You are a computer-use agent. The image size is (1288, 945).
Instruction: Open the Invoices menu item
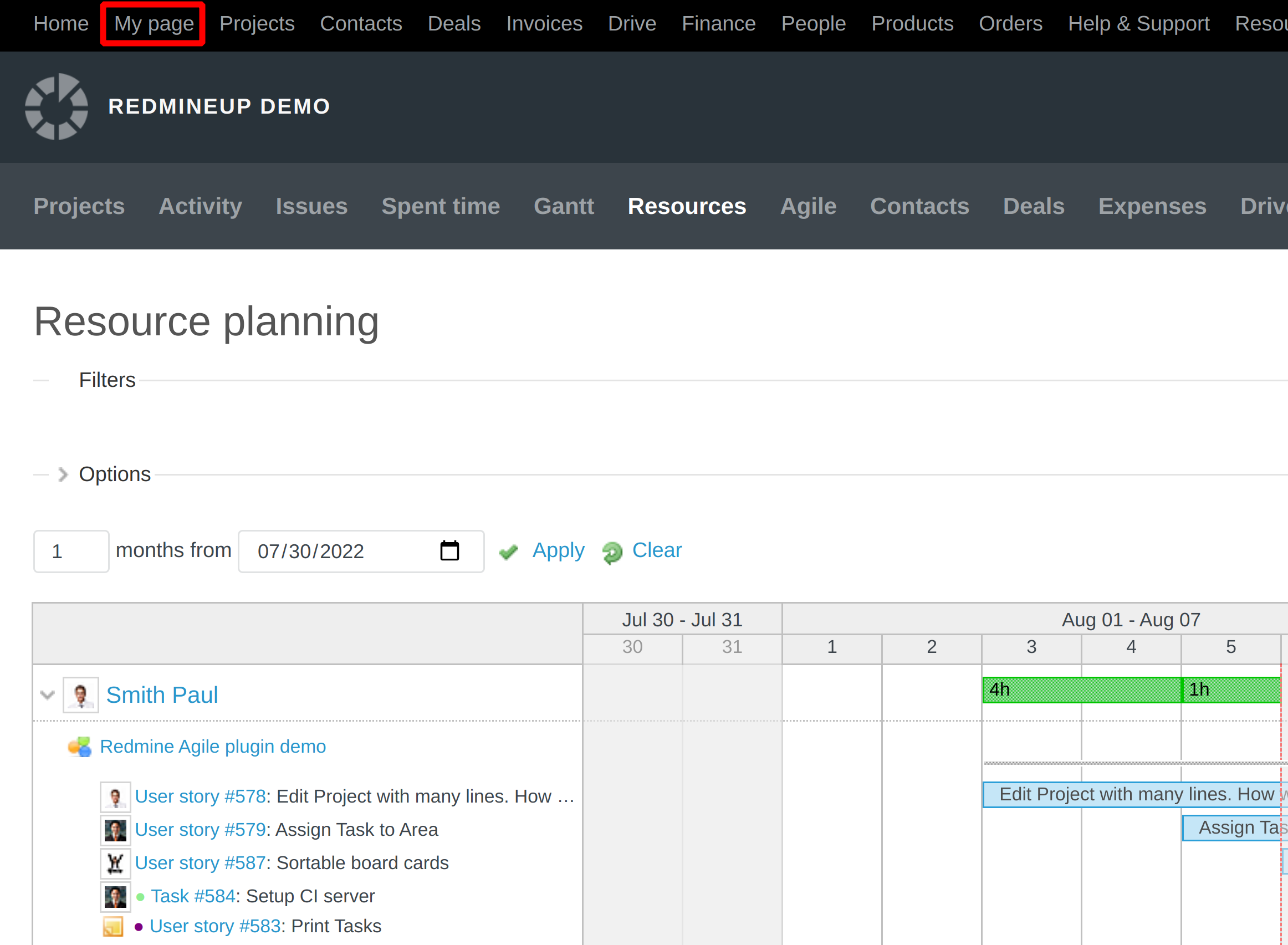pyautogui.click(x=544, y=23)
